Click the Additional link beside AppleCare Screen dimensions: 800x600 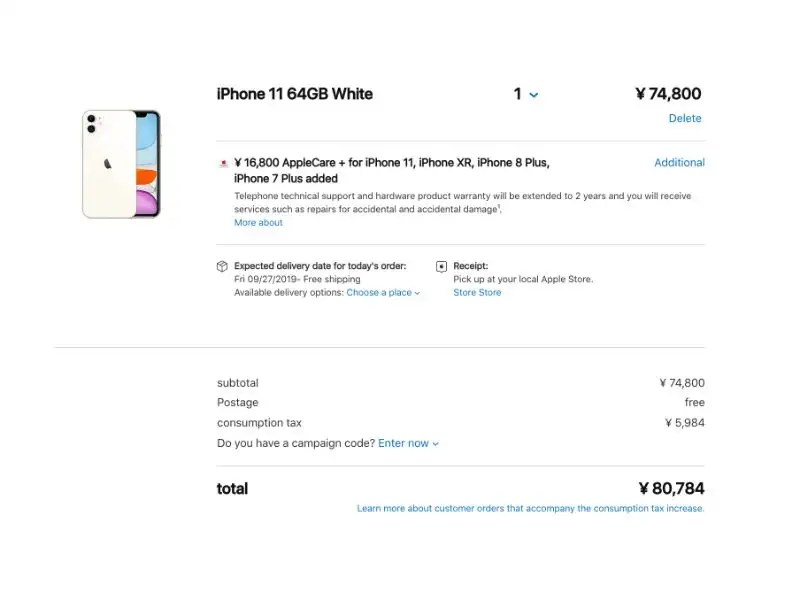point(679,162)
